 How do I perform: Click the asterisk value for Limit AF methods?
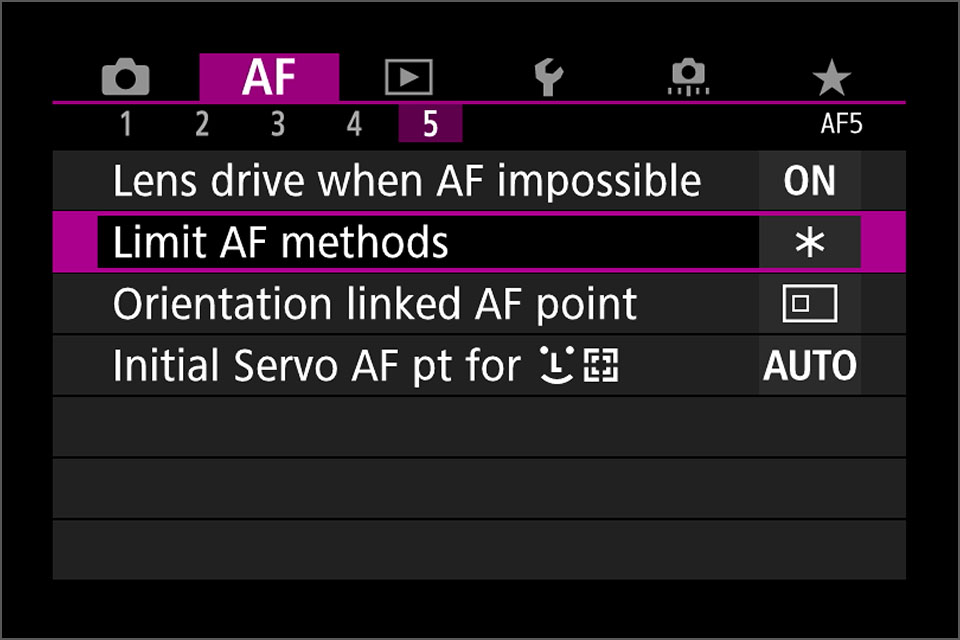click(809, 242)
